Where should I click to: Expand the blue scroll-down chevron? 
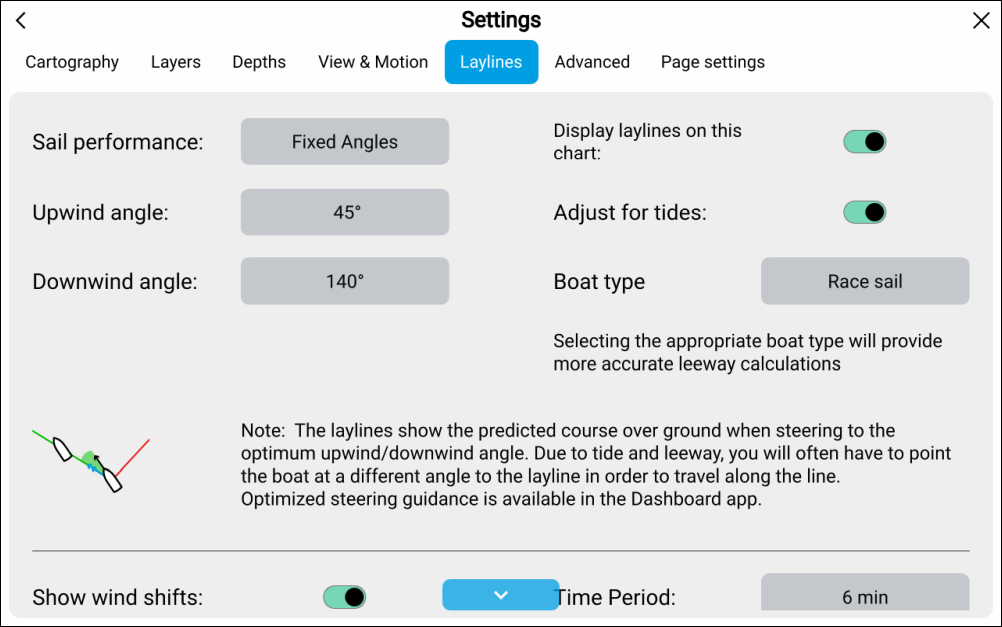point(501,595)
